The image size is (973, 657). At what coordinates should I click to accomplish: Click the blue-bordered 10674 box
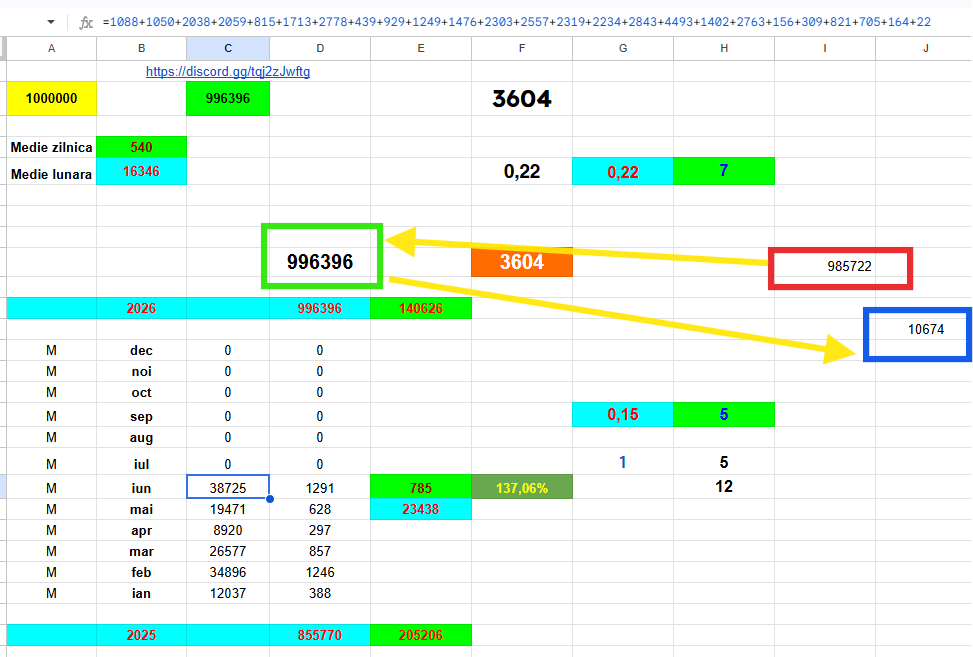point(918,334)
